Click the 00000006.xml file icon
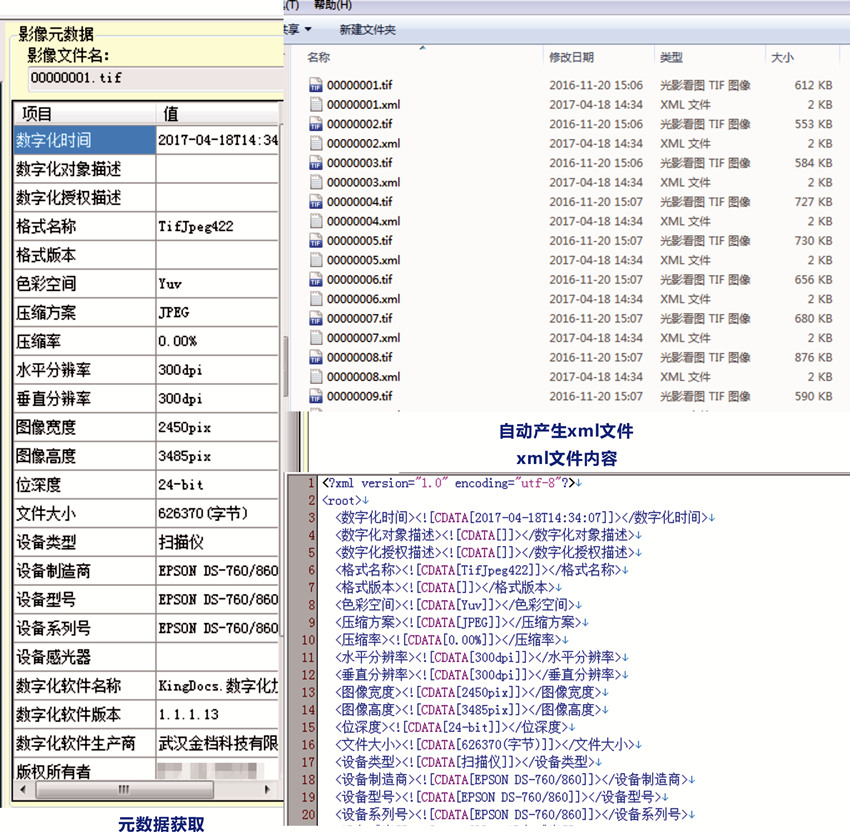This screenshot has height=832, width=850. (316, 299)
